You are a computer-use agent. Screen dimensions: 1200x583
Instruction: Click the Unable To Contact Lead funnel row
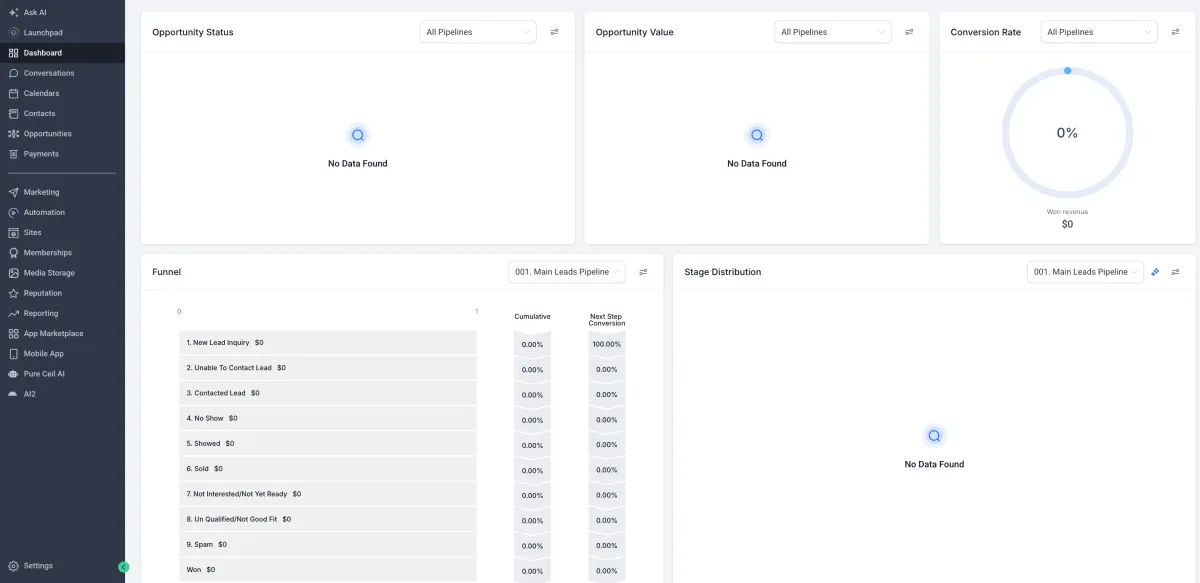pos(328,368)
